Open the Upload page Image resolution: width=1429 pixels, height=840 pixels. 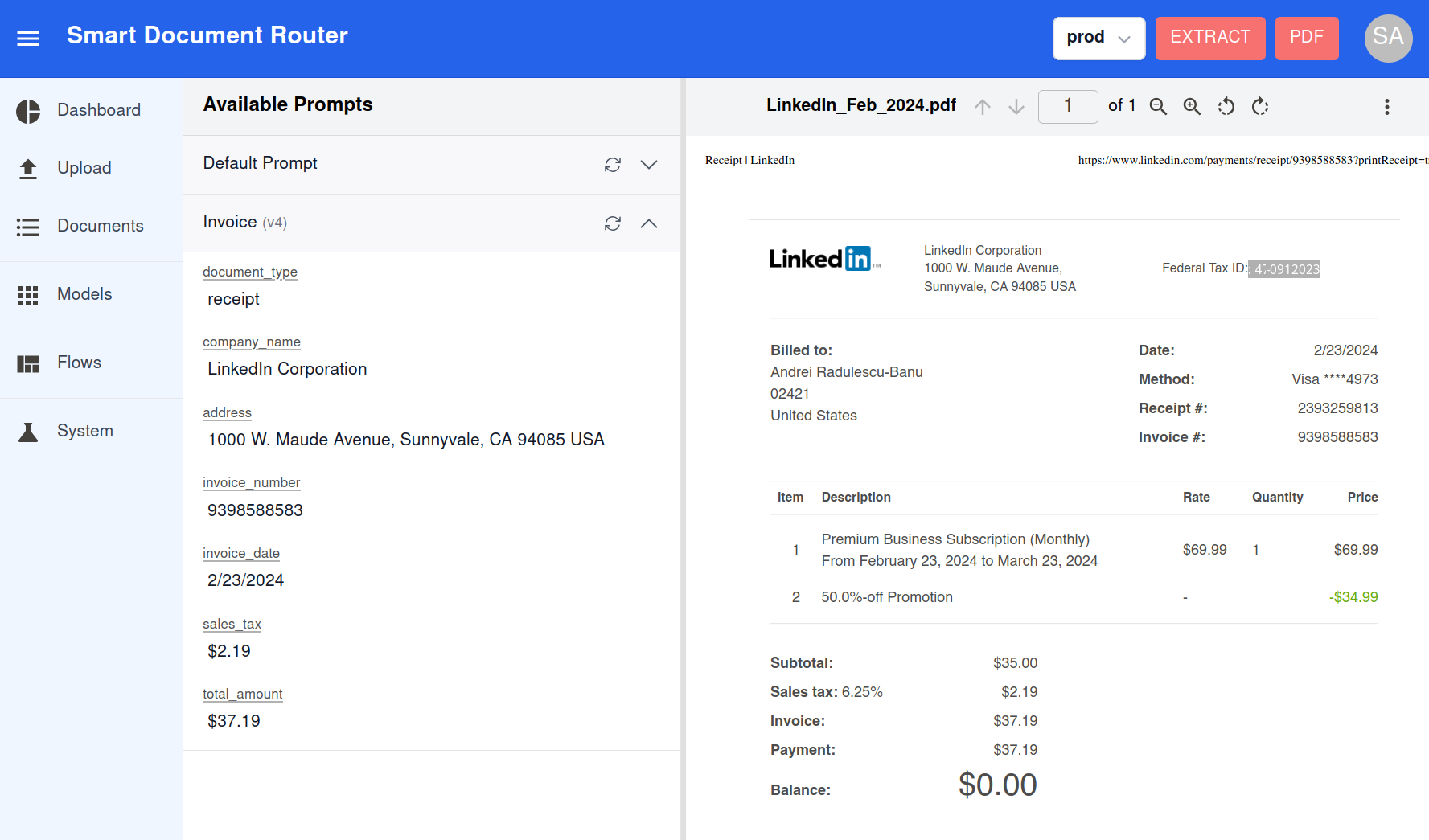(91, 168)
